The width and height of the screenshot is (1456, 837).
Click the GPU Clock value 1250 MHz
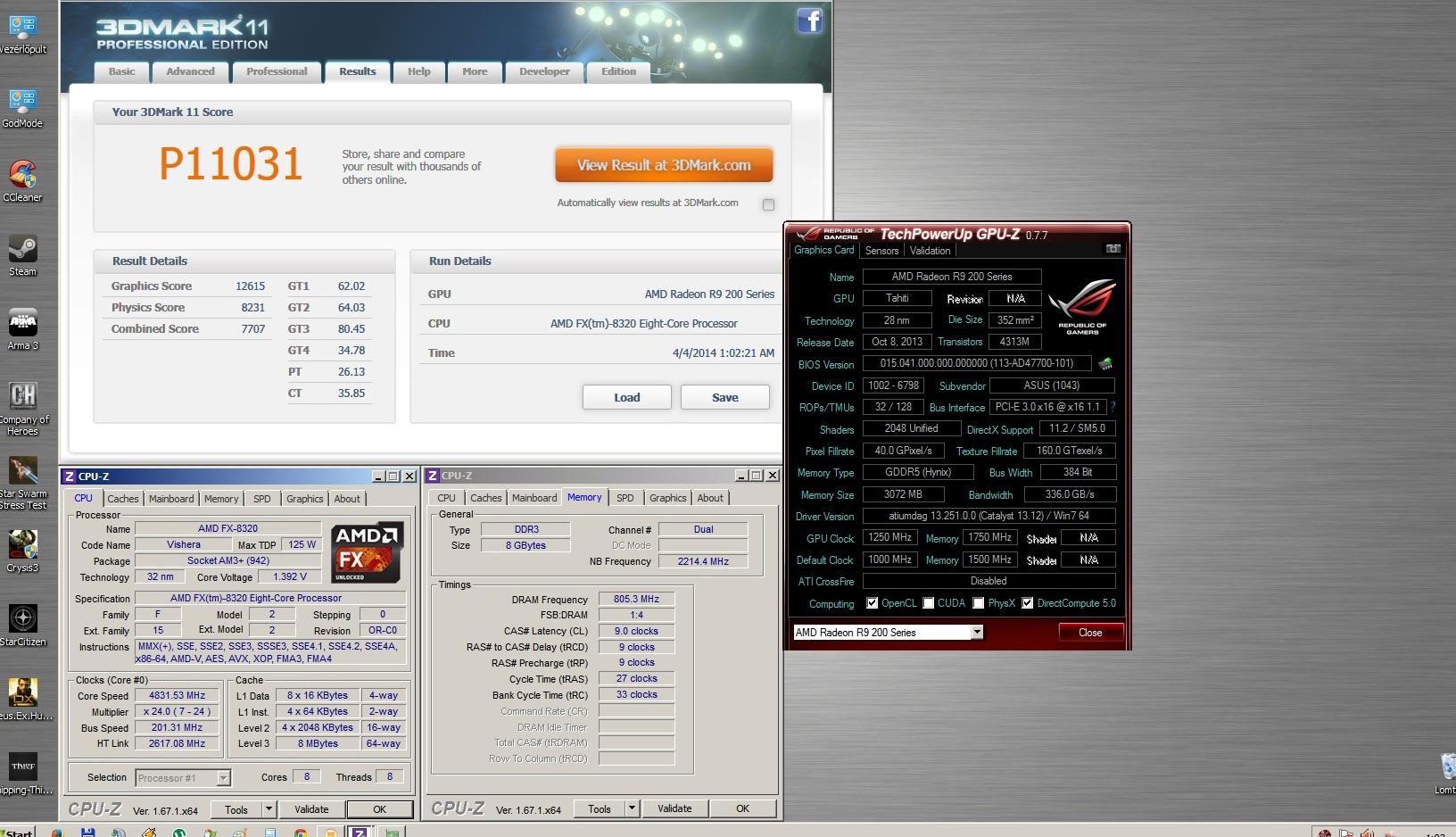(x=889, y=538)
